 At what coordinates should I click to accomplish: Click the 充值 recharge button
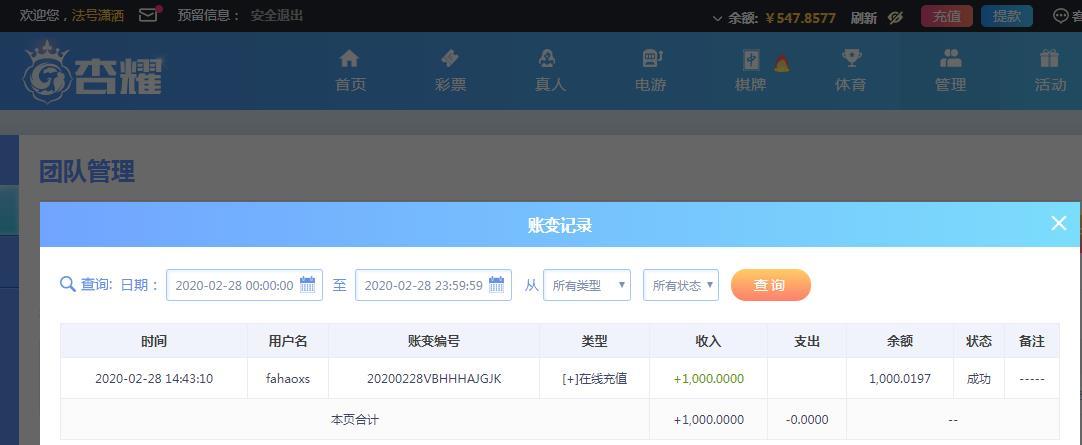click(947, 16)
